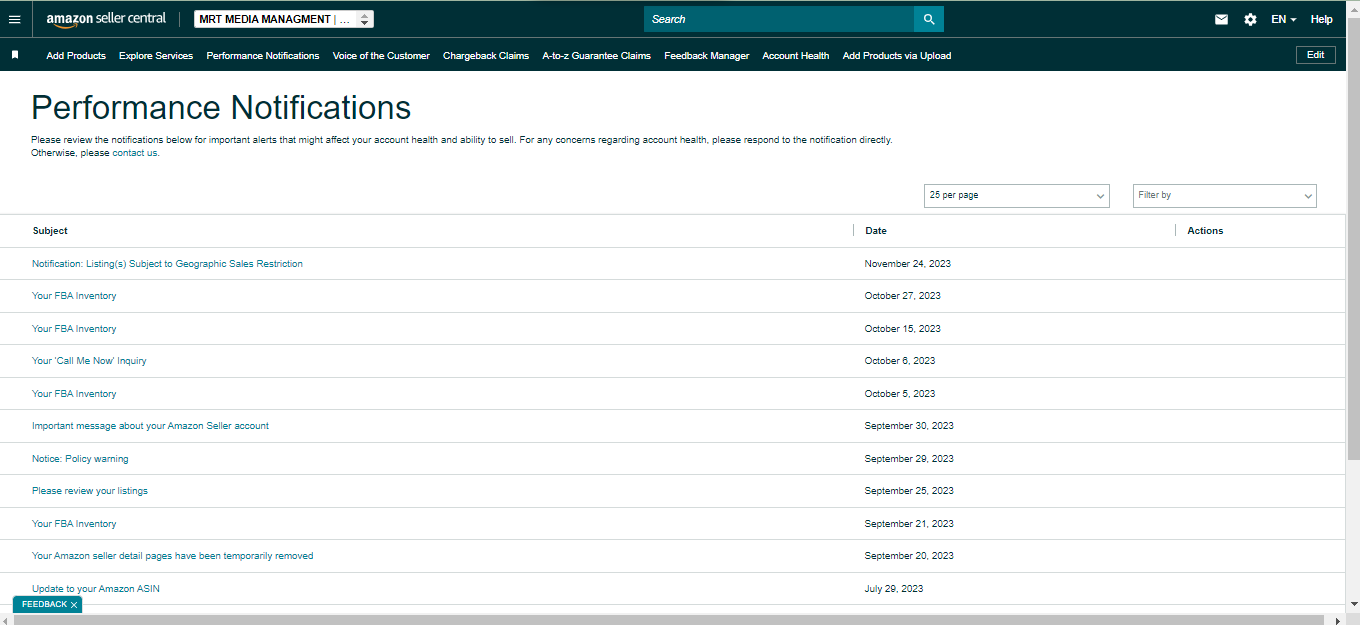Click the date September 30, 2023

(x=909, y=426)
